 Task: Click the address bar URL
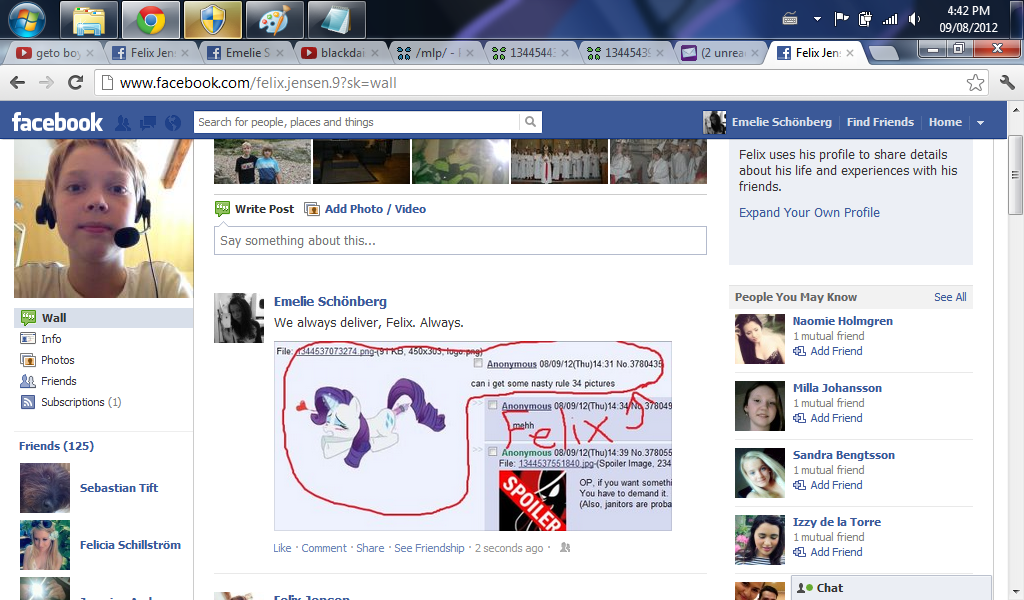tap(258, 83)
